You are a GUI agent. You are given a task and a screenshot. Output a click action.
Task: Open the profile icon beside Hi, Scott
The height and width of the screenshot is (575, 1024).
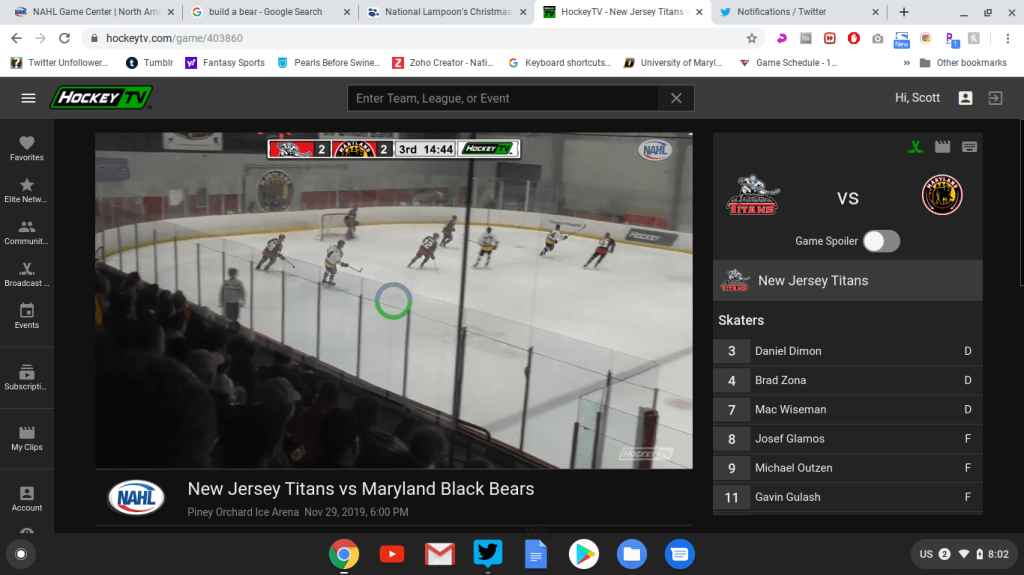(x=965, y=98)
